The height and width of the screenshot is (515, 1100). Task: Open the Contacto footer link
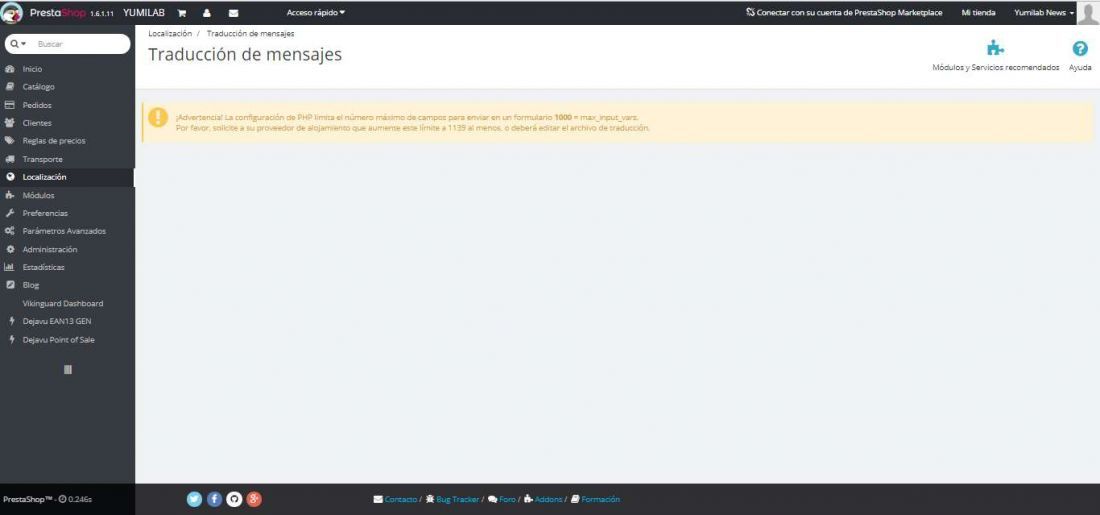coord(396,500)
